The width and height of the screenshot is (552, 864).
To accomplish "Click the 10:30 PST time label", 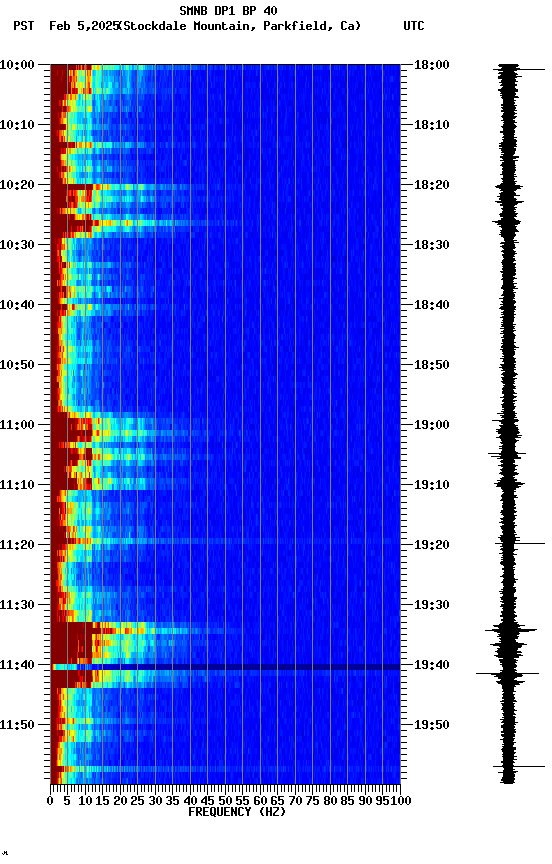I will 17,245.
